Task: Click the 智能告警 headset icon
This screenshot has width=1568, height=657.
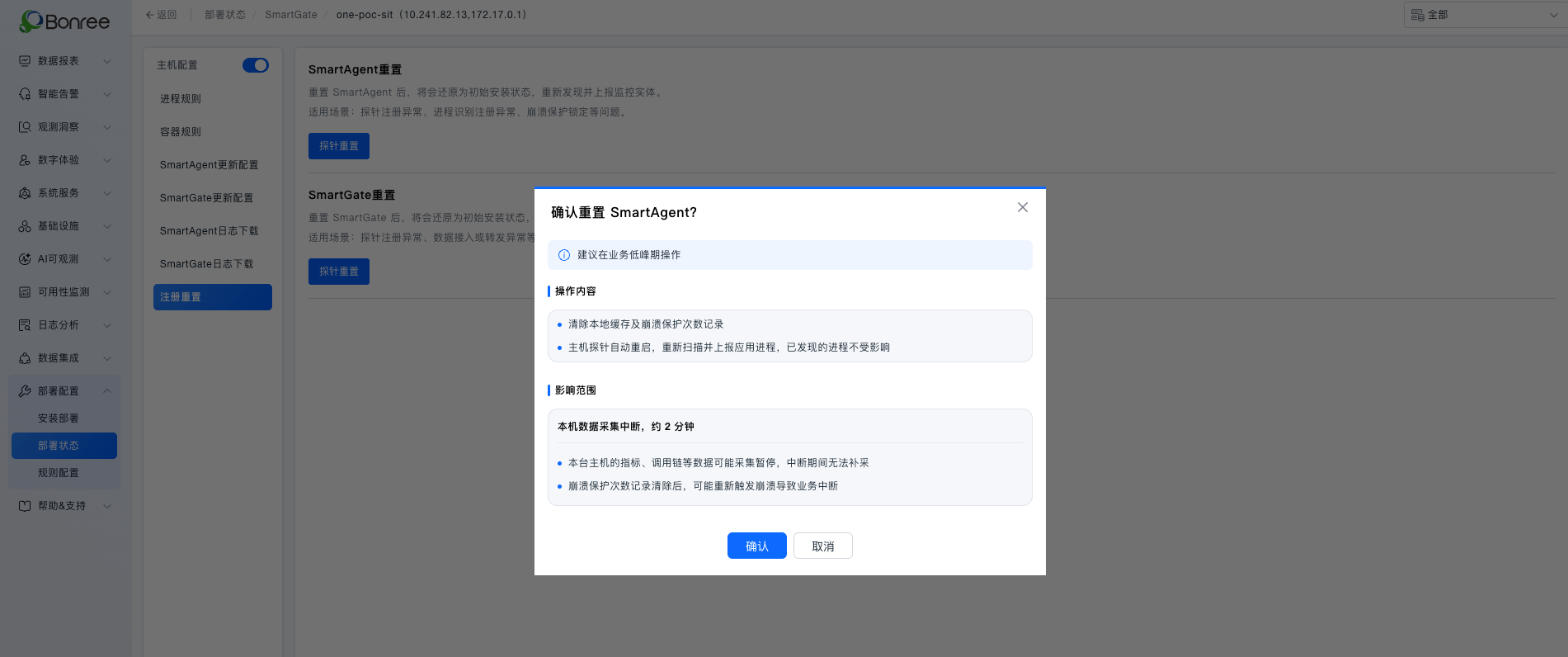Action: click(25, 94)
